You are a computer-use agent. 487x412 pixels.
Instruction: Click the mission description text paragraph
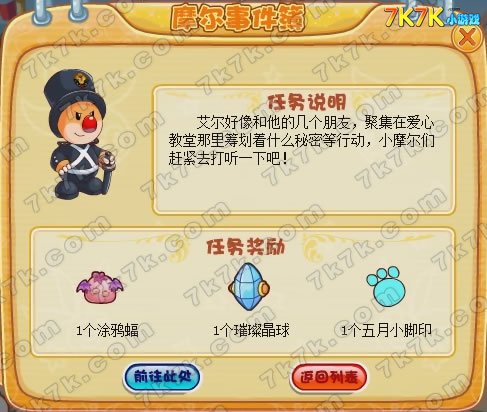(302, 140)
